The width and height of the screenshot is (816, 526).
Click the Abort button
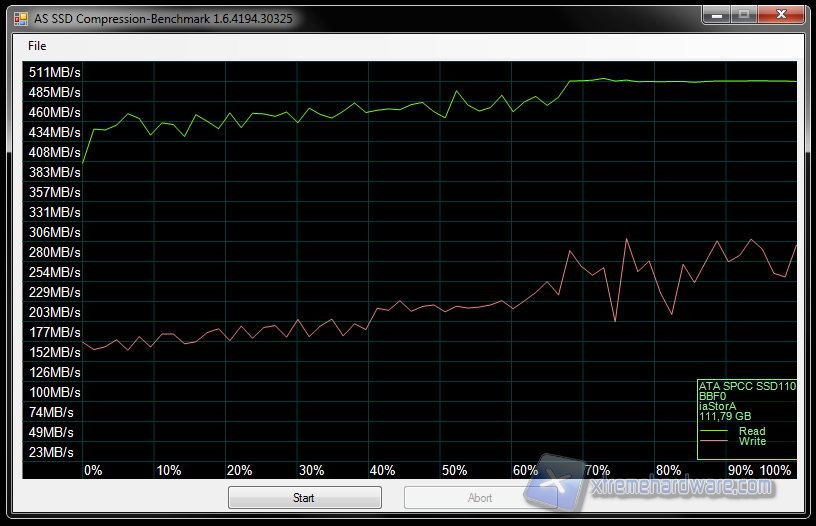[x=480, y=497]
